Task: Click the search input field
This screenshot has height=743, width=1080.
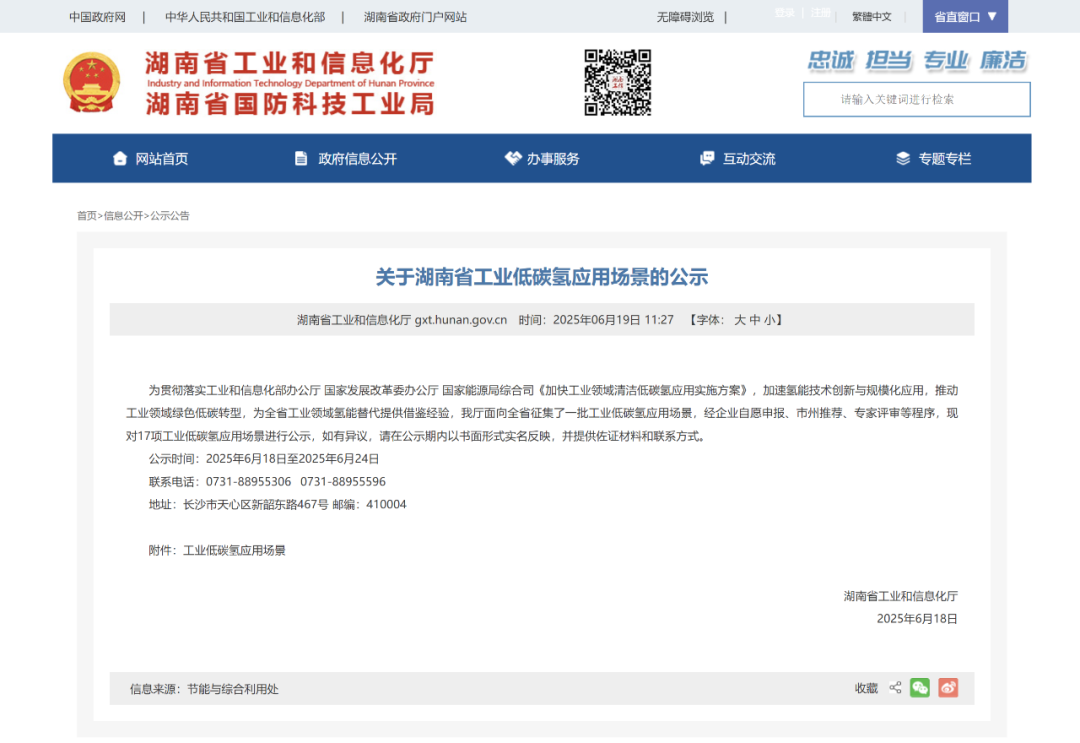Action: click(916, 99)
